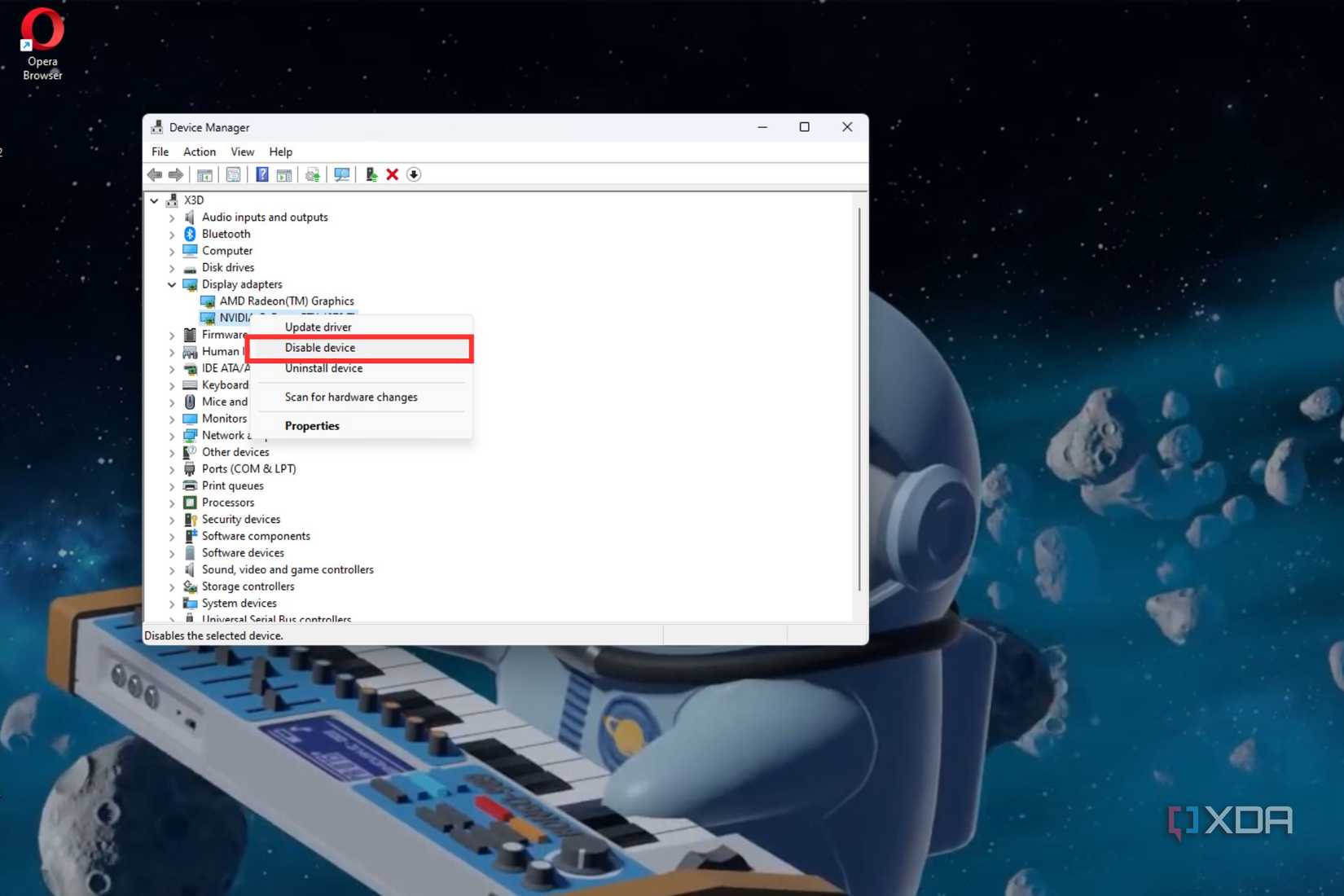Click the Disable device down-arrow toolbar icon

point(414,174)
